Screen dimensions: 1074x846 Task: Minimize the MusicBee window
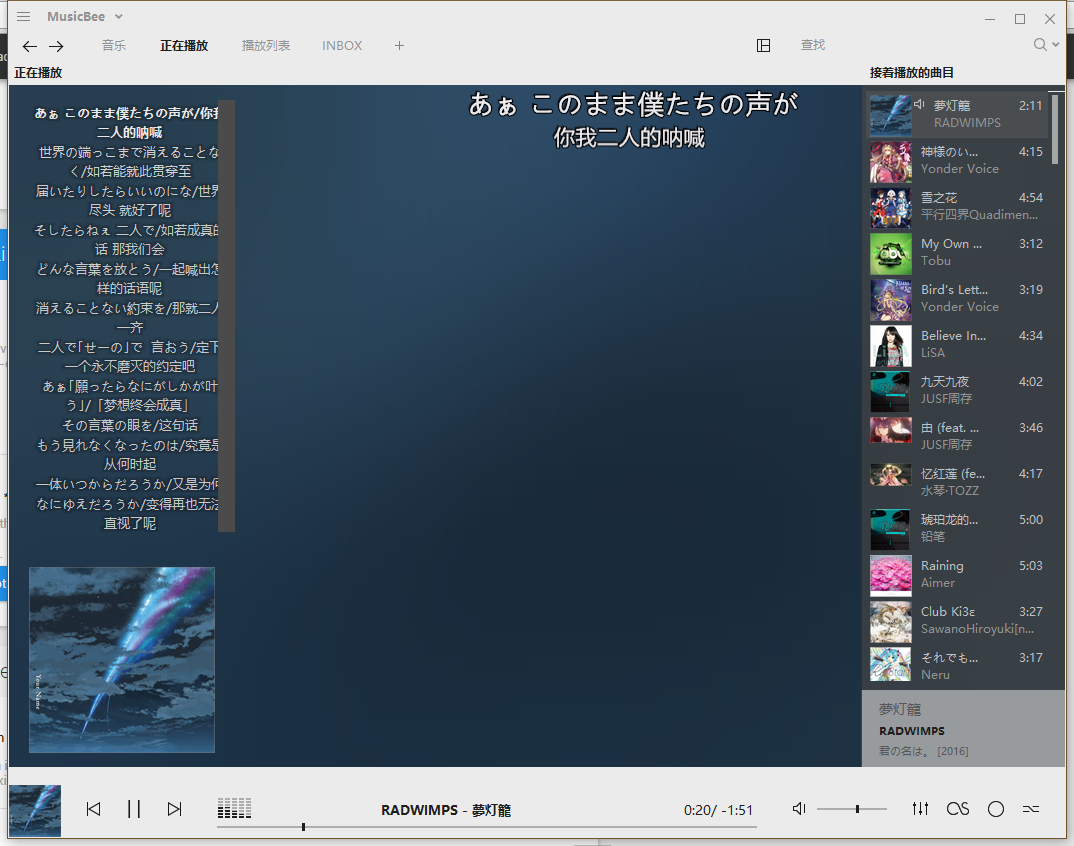(990, 19)
